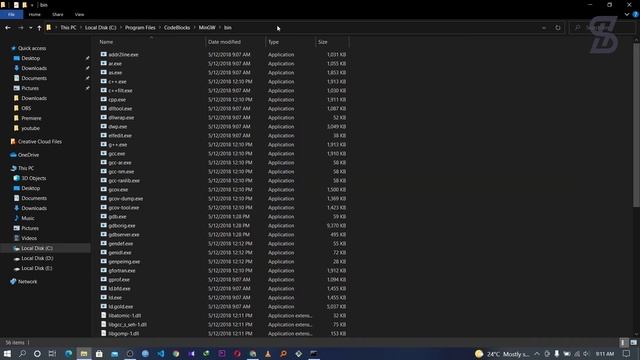Open 3D Objects under This PC
Viewport: 640px width, 360px height.
point(33,178)
